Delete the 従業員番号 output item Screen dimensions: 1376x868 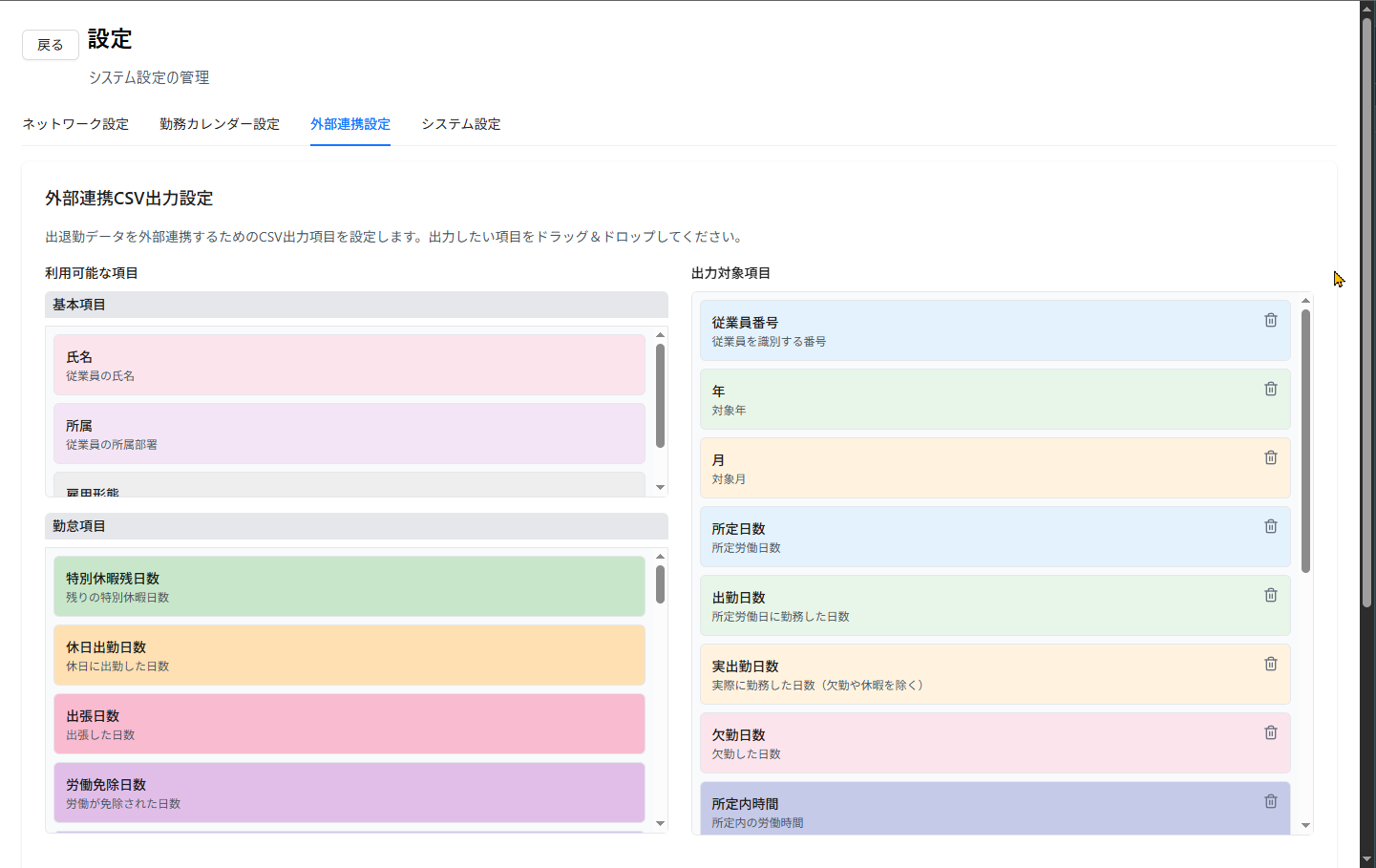pos(1270,320)
